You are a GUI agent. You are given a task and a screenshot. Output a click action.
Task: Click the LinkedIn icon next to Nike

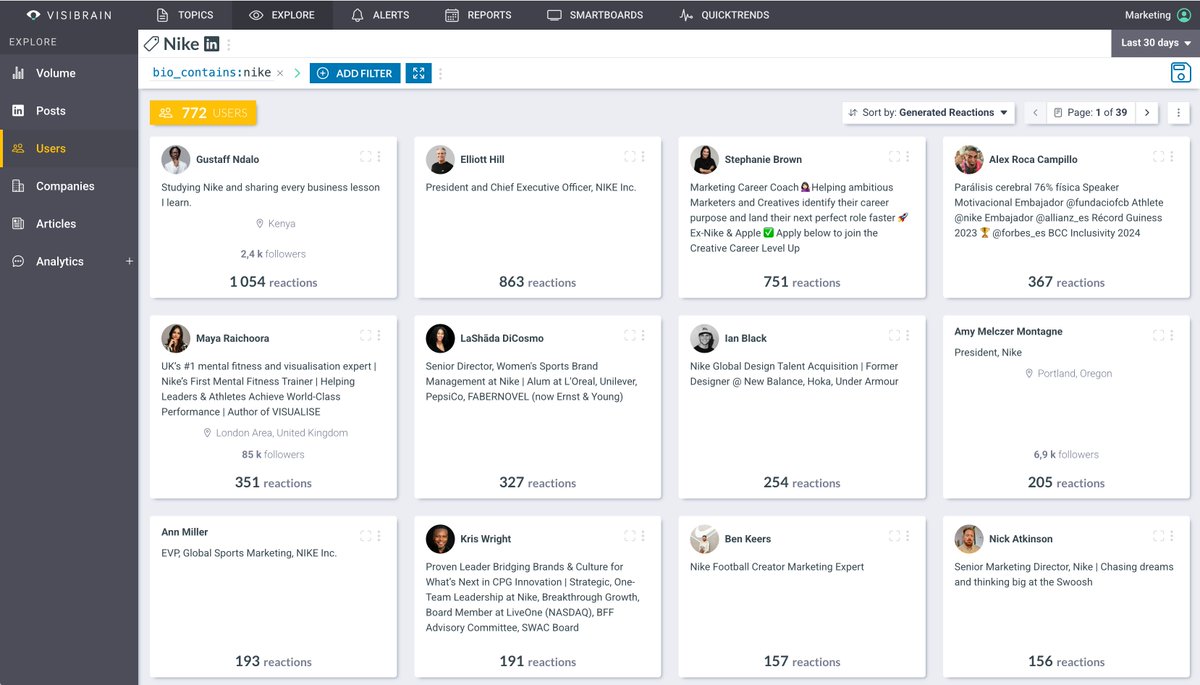[210, 43]
